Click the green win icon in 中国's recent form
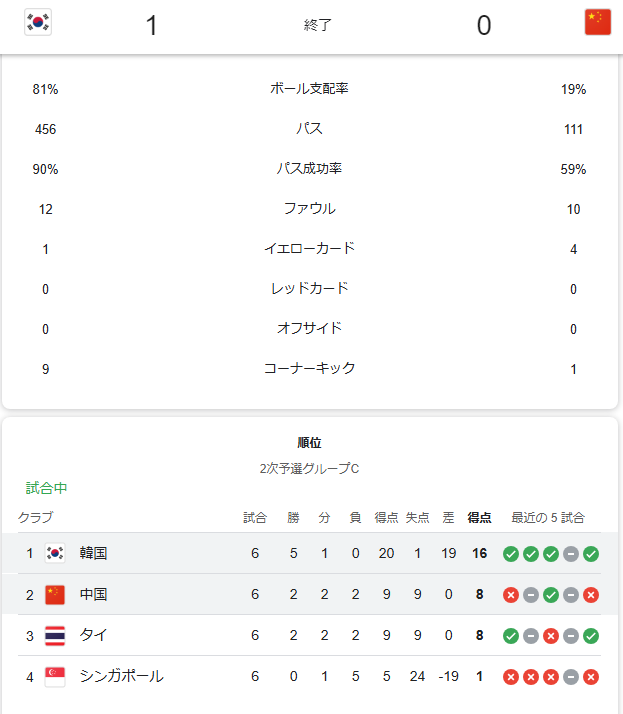Viewport: 623px width, 714px height. [x=551, y=595]
